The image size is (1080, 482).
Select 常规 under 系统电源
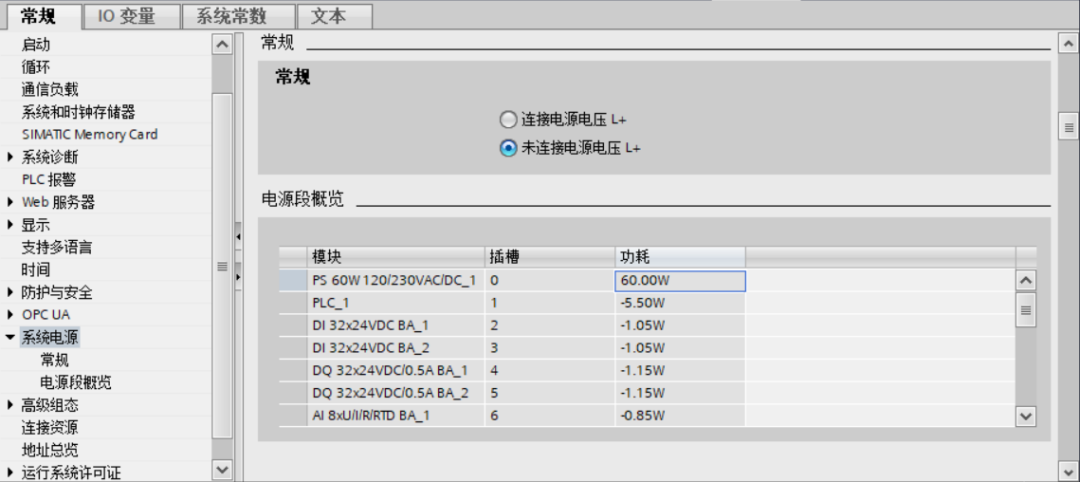pos(54,360)
